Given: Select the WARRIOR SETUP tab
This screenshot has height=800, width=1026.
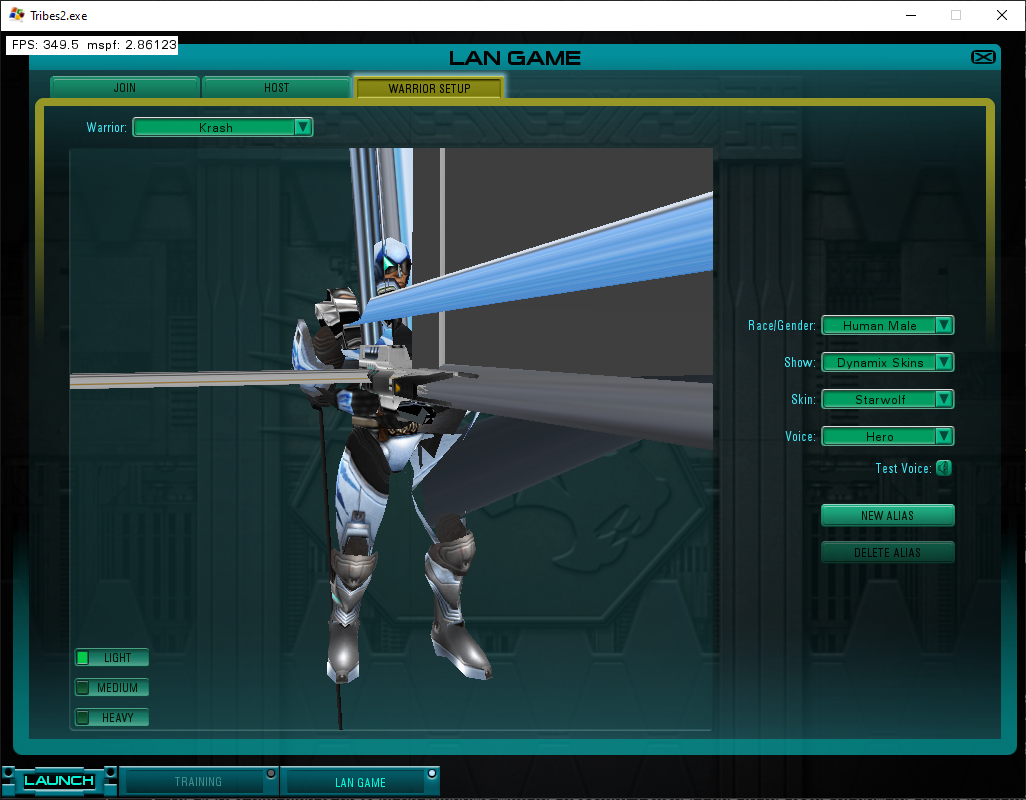Looking at the screenshot, I should [429, 88].
